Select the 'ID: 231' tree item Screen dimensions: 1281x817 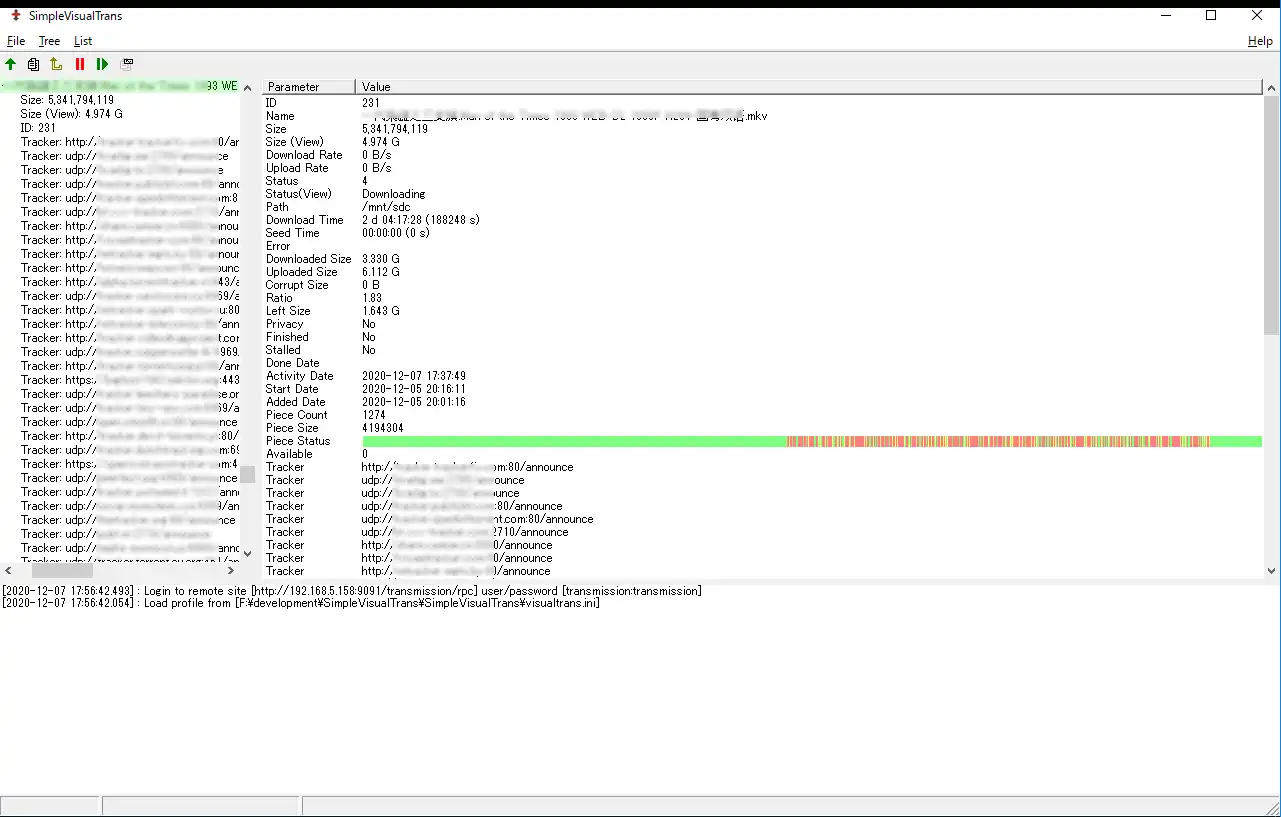38,128
